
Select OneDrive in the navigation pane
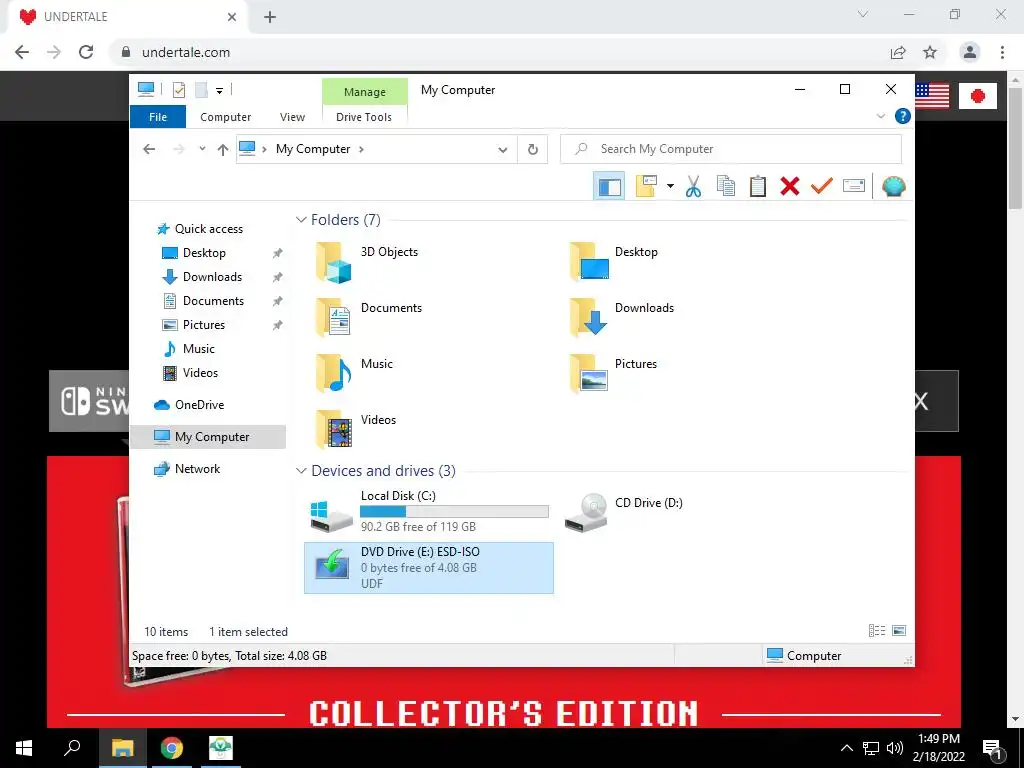(199, 405)
